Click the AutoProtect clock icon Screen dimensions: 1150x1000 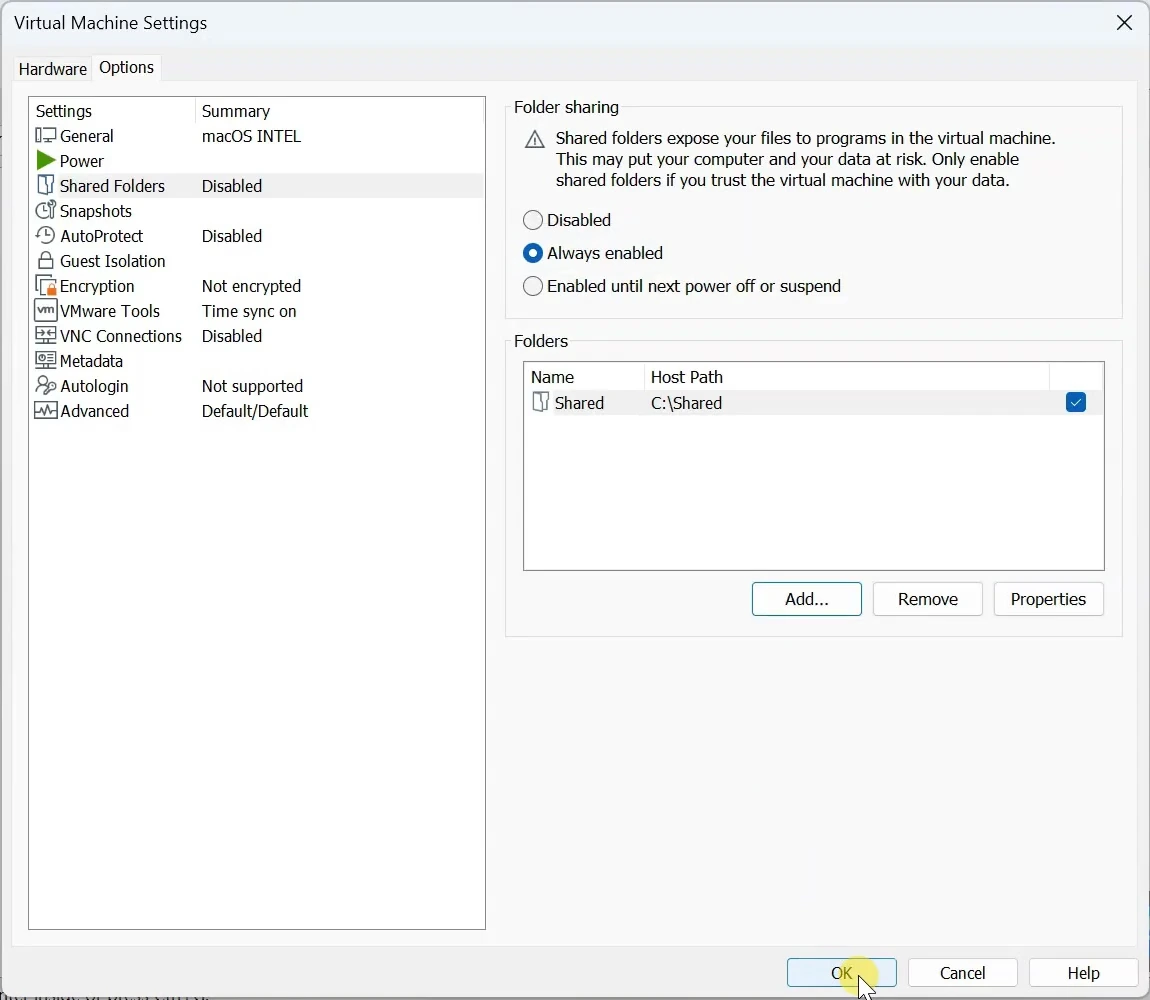45,236
